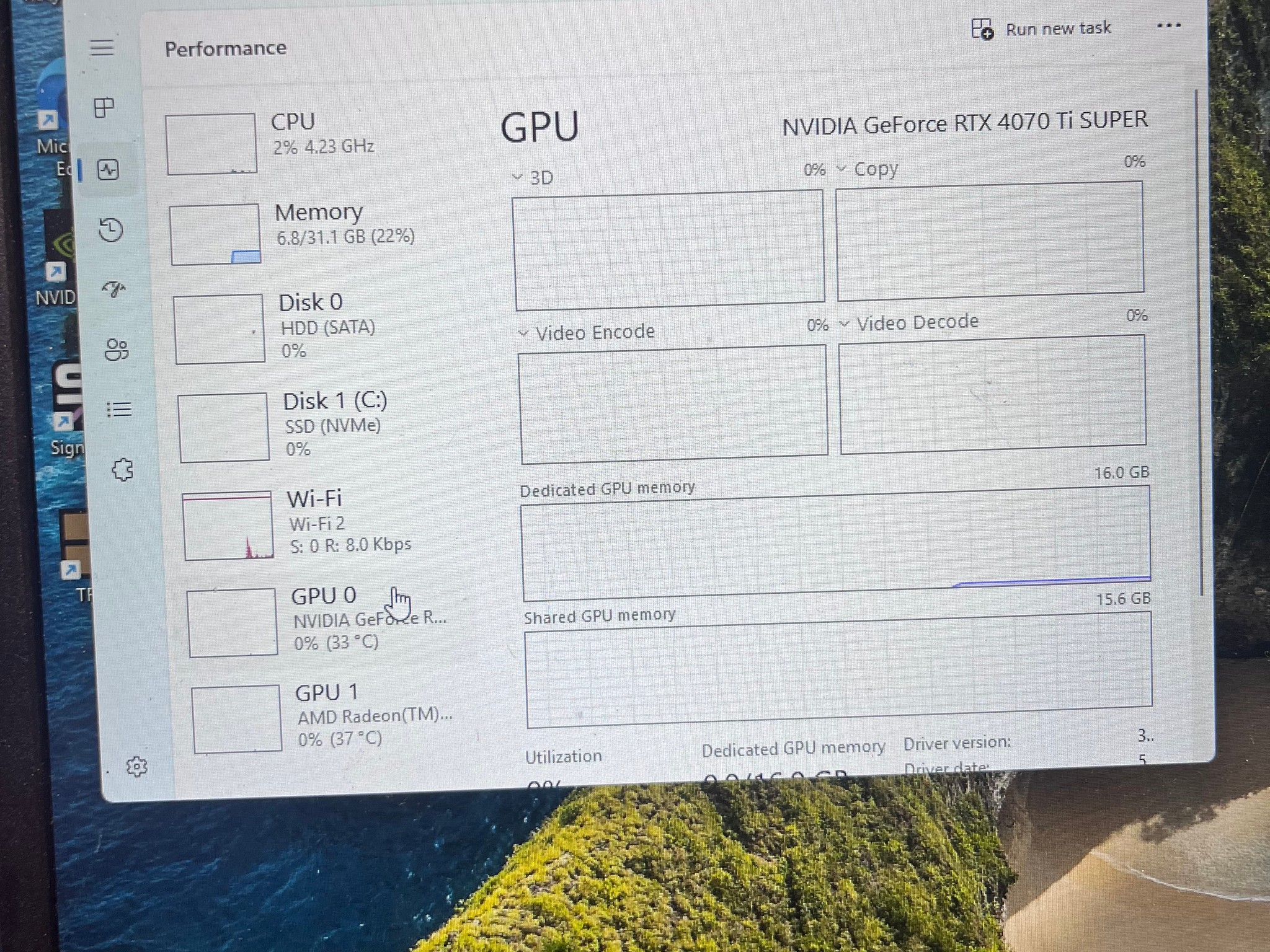1270x952 pixels.
Task: Open Task Manager settings gear
Action: coord(136,767)
